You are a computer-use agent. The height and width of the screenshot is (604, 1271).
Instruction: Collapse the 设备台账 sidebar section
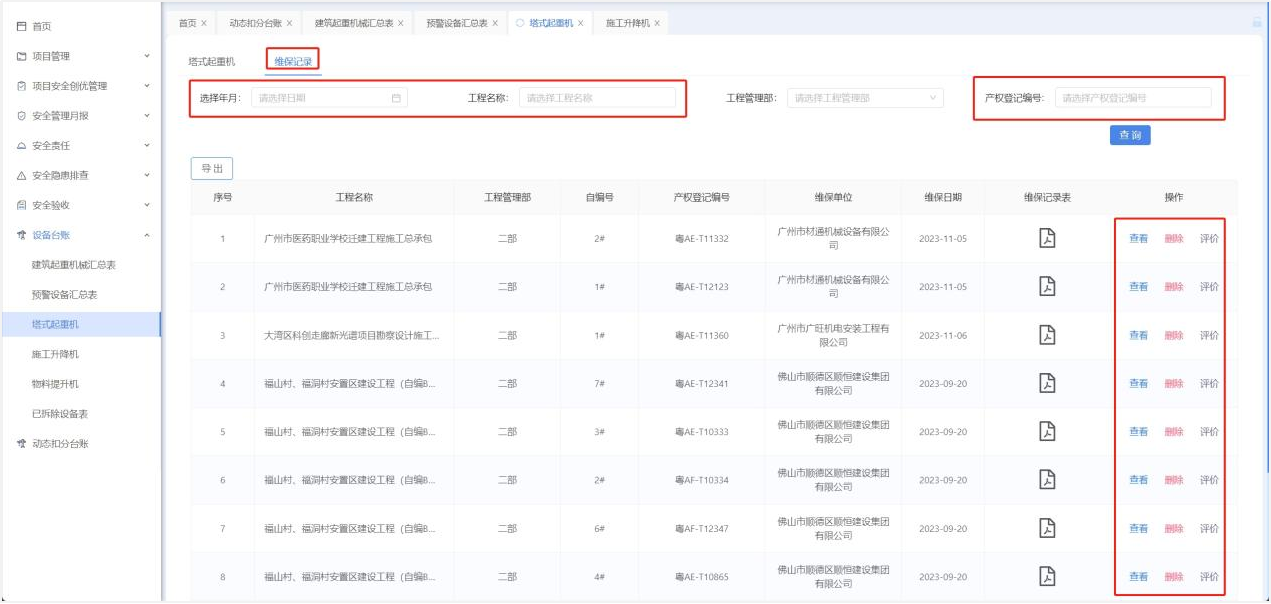click(x=147, y=235)
